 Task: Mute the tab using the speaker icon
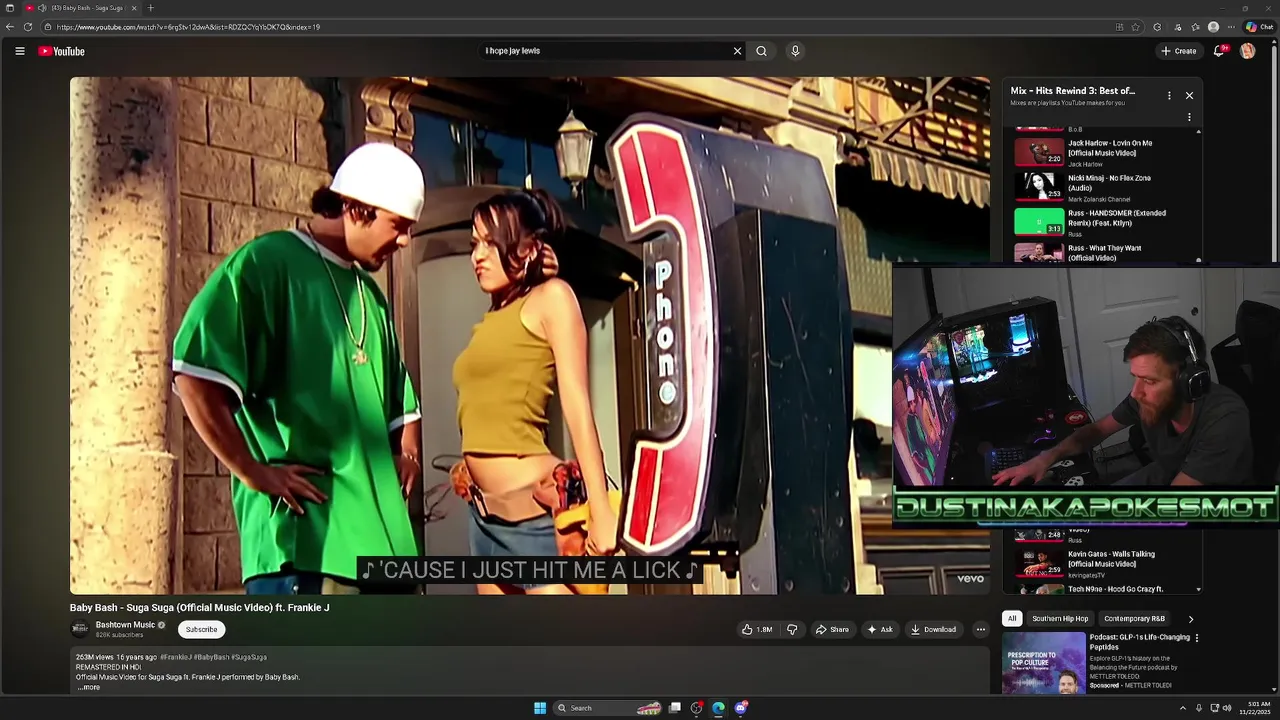click(42, 8)
